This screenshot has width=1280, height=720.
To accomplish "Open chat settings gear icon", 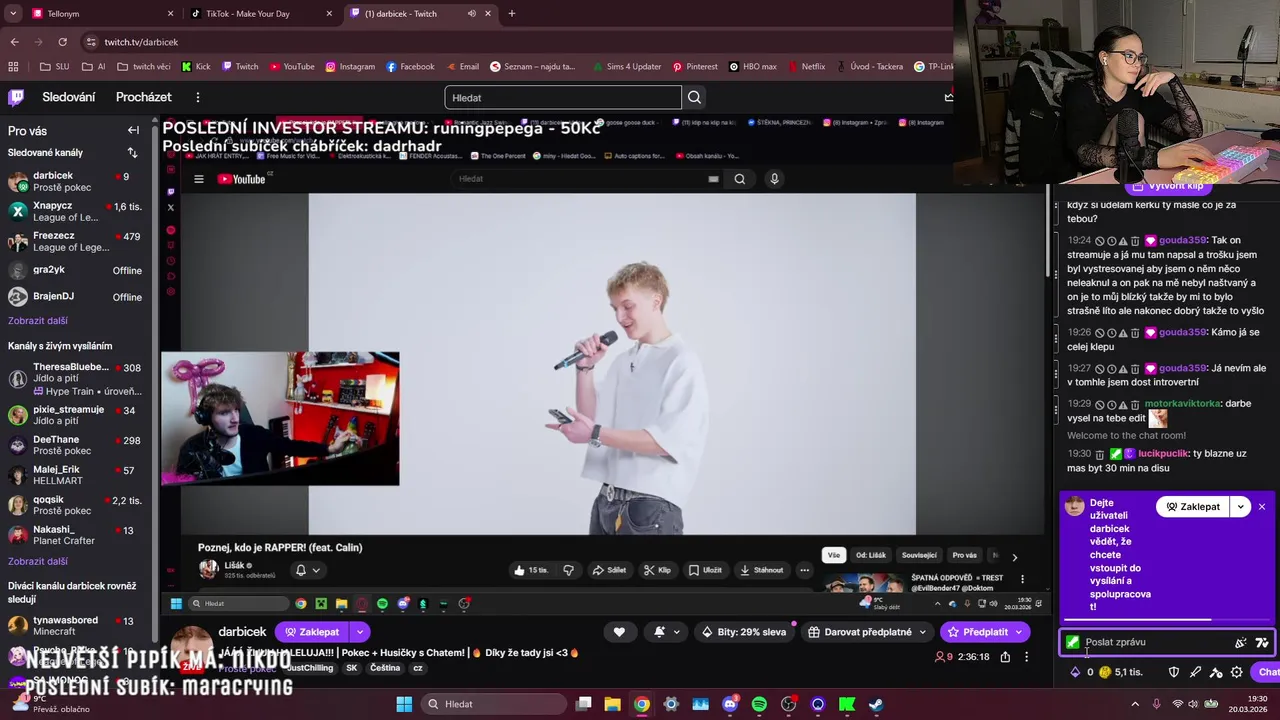I will click(x=1237, y=672).
